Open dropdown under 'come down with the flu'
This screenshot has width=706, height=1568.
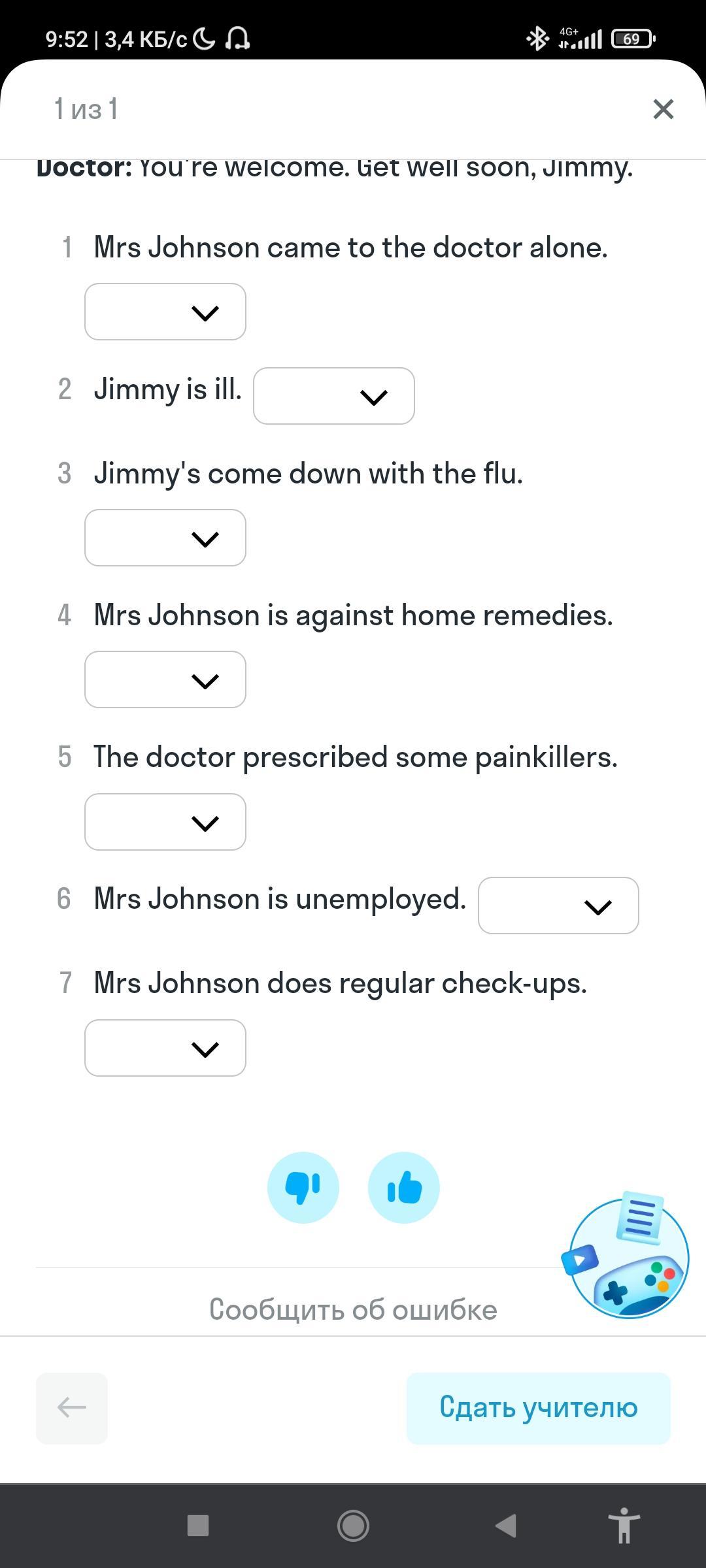[x=165, y=538]
